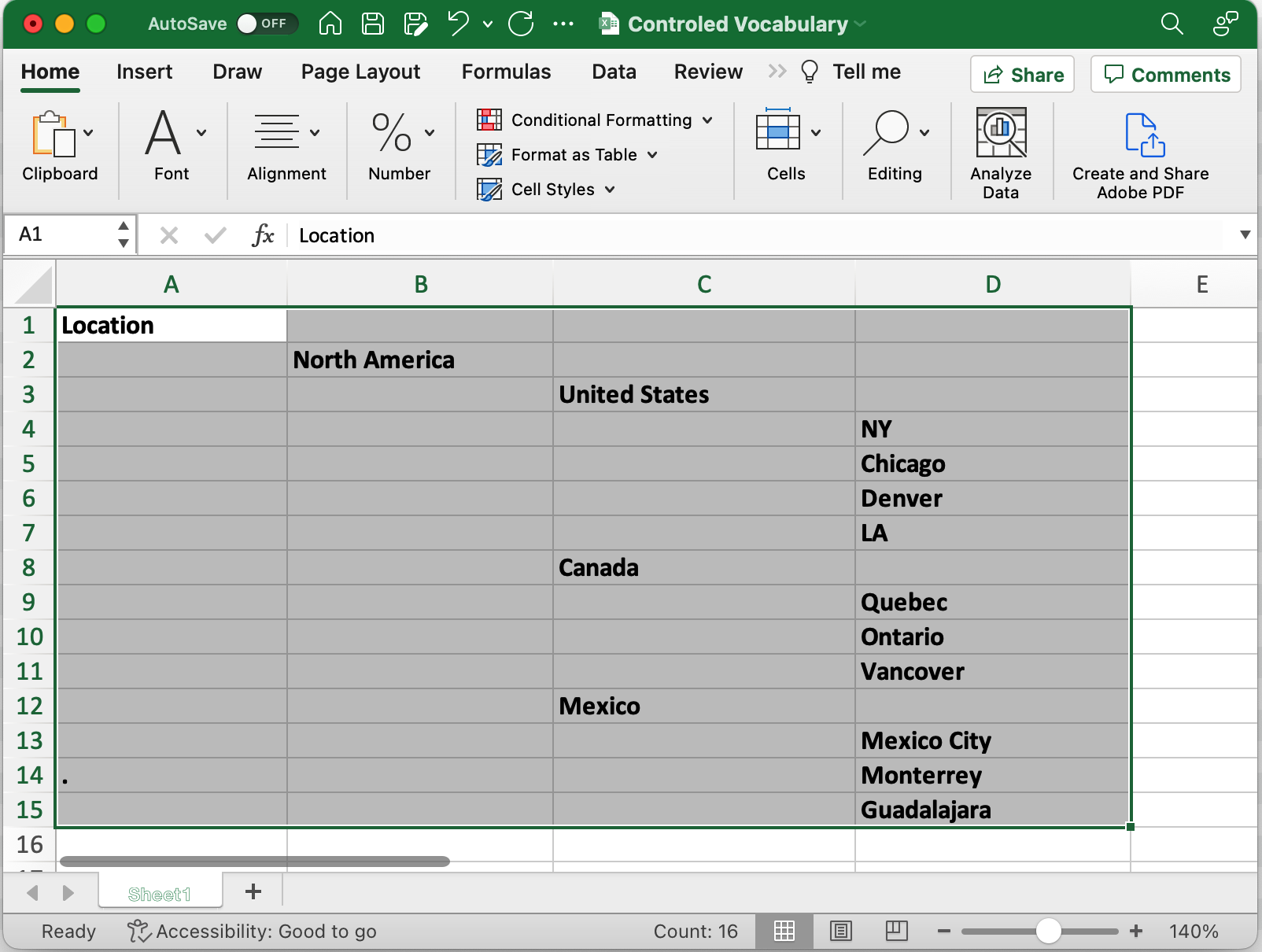Open the Search magnifier

pos(1172,24)
